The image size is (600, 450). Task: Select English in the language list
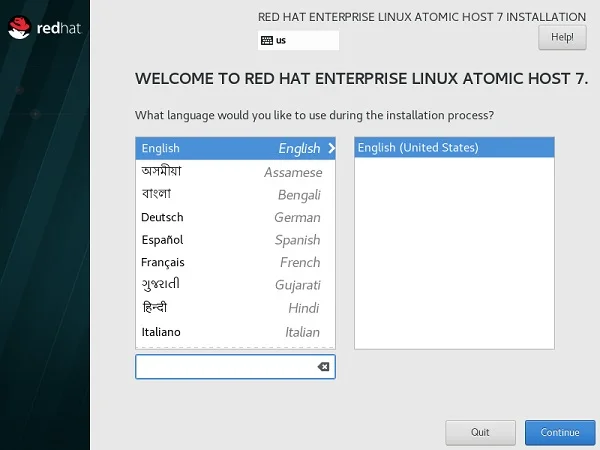click(x=235, y=148)
